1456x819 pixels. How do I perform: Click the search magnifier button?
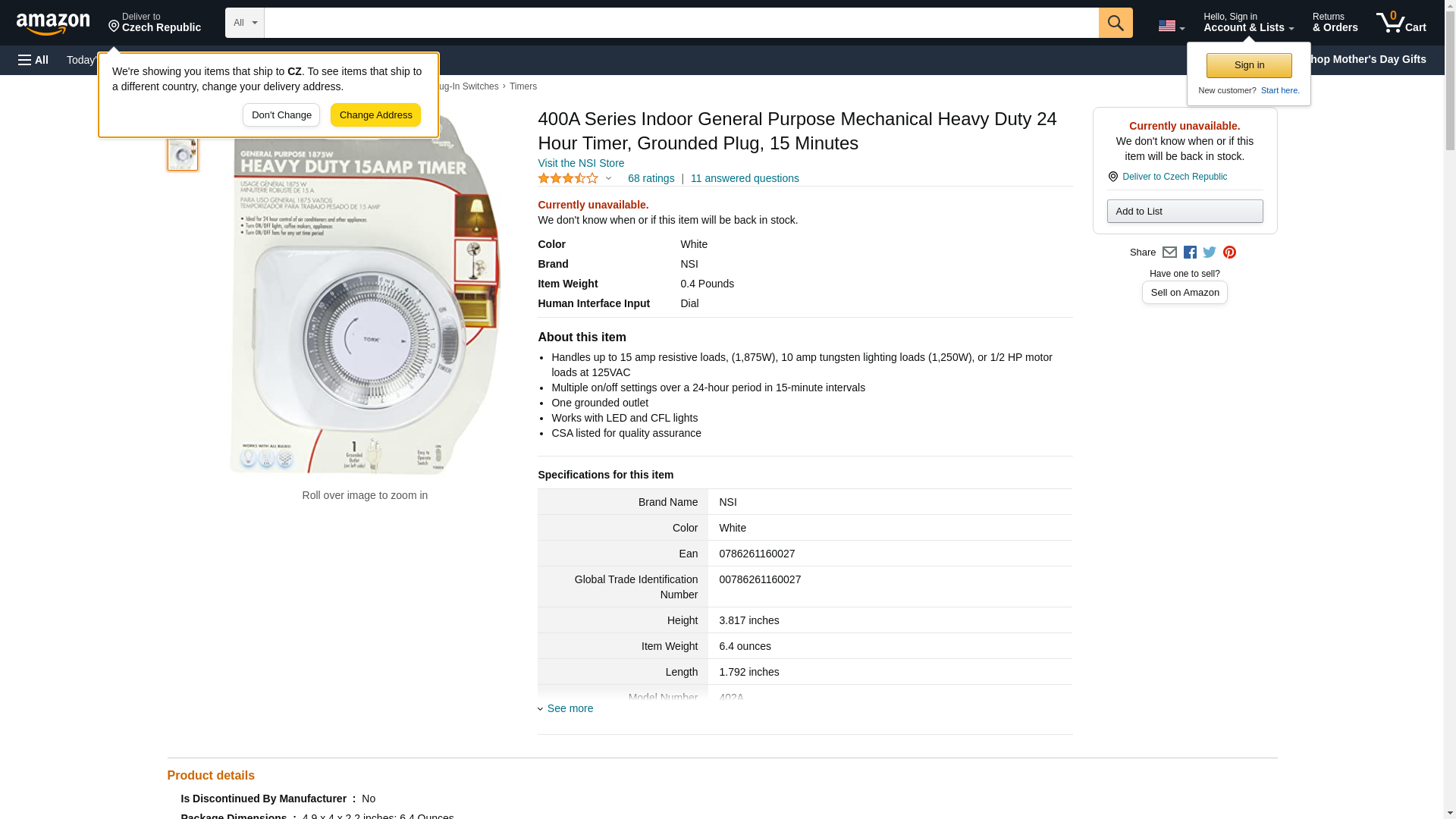pos(1115,23)
